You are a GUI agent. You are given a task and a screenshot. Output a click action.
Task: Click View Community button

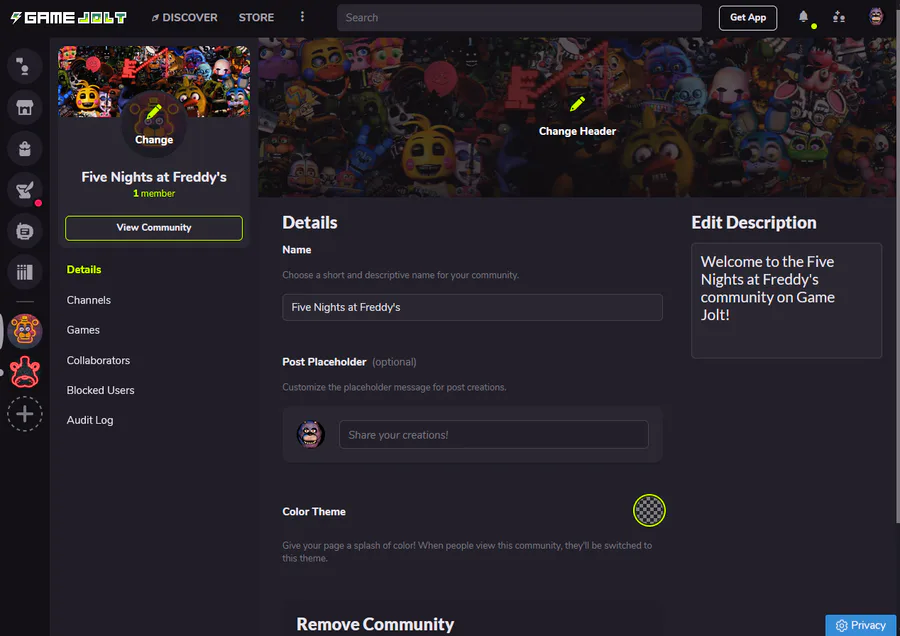pos(154,228)
